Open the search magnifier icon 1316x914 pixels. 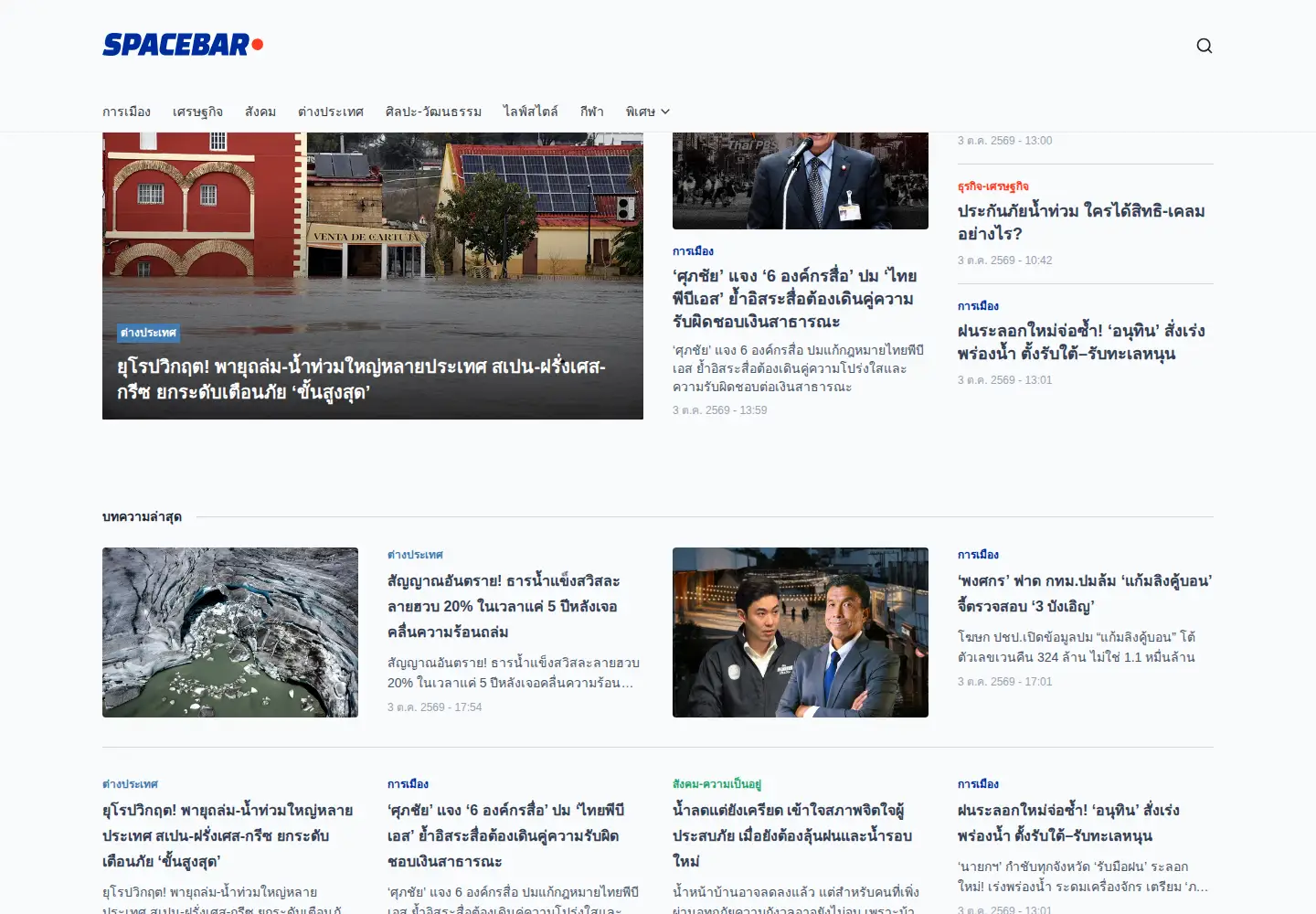(x=1205, y=46)
